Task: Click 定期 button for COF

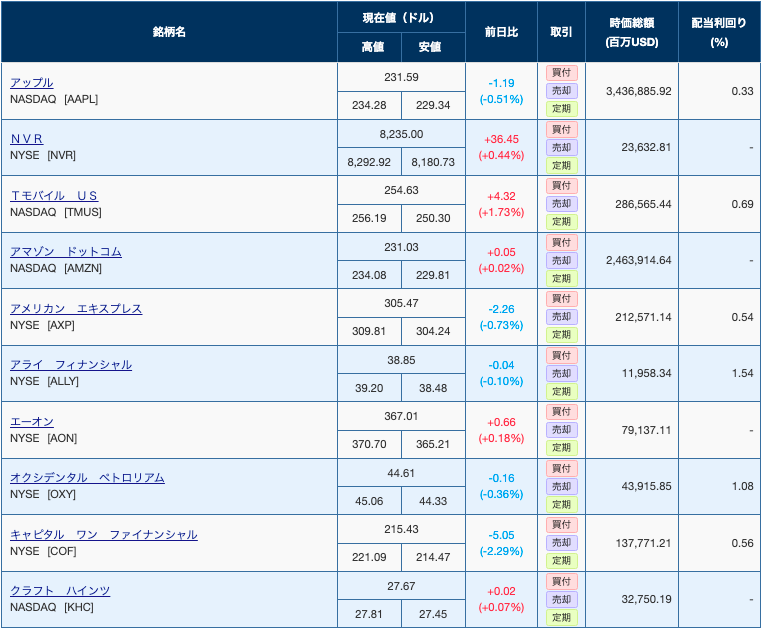Action: coord(562,561)
